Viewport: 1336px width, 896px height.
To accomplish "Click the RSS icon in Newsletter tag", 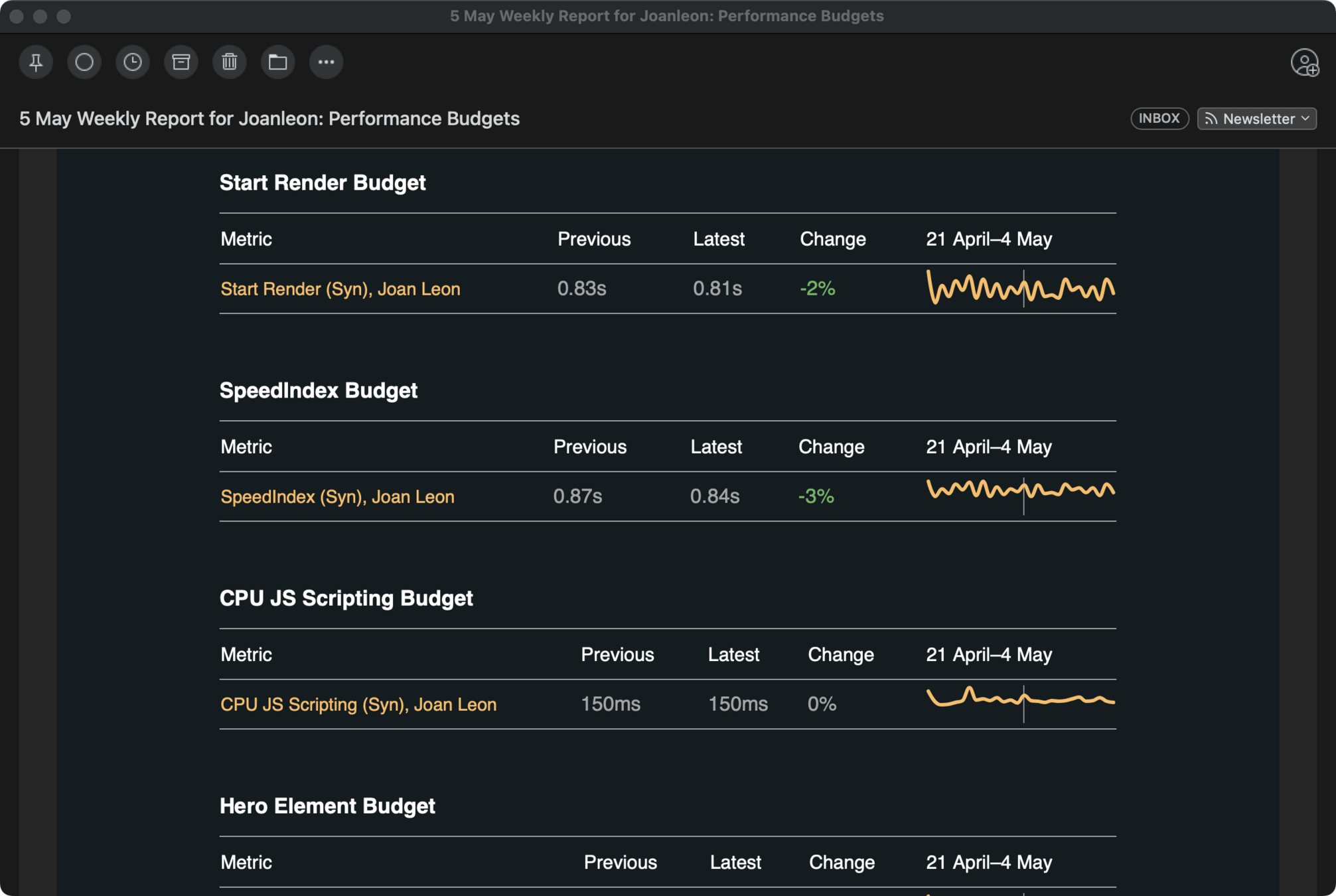I will [1211, 119].
